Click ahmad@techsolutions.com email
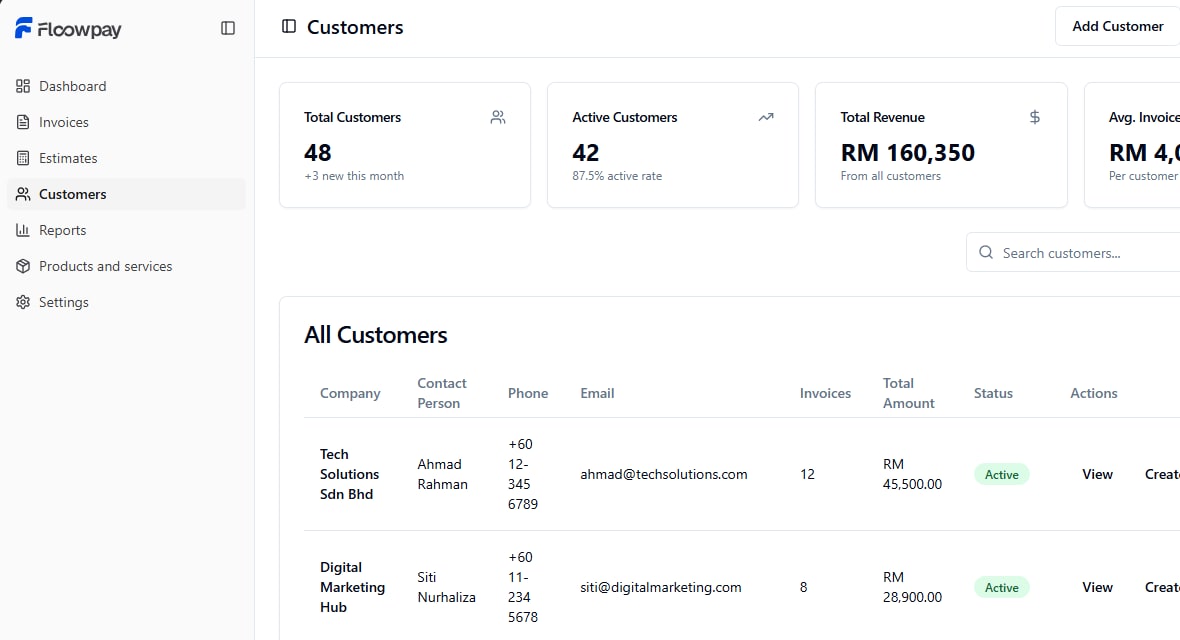The height and width of the screenshot is (640, 1180). (664, 474)
